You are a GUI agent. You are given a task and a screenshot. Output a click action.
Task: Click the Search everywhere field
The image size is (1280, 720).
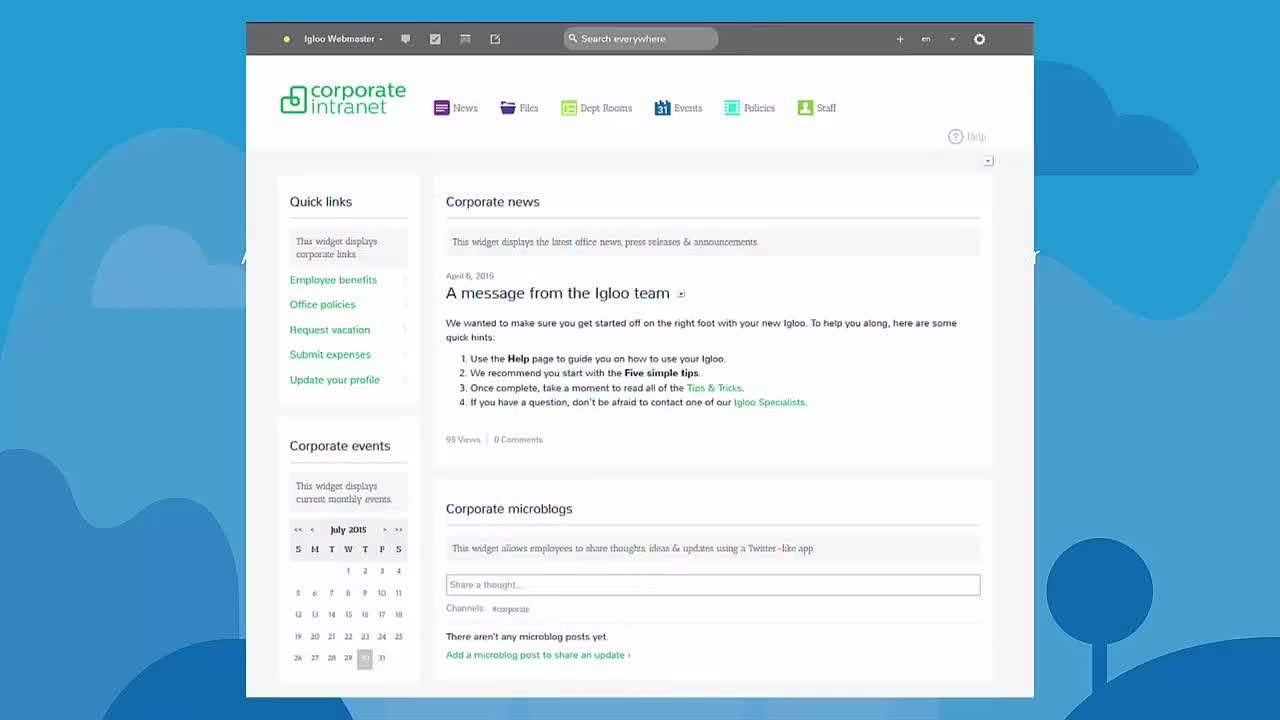pos(641,39)
